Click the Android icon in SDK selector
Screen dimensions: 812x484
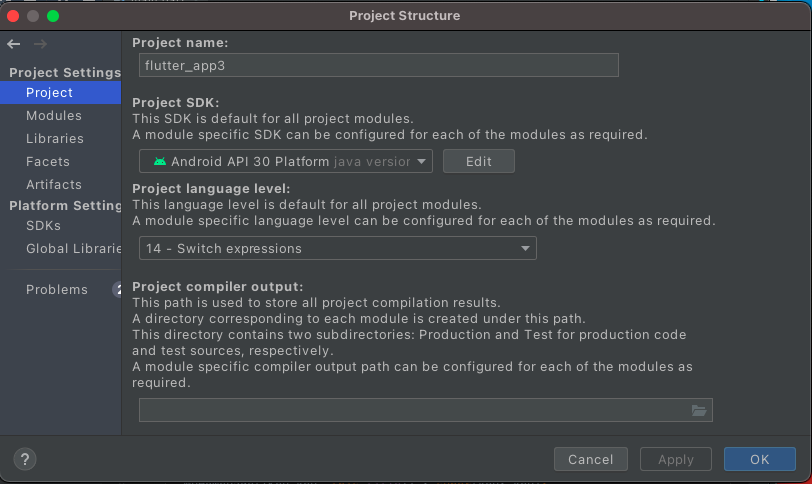[160, 162]
